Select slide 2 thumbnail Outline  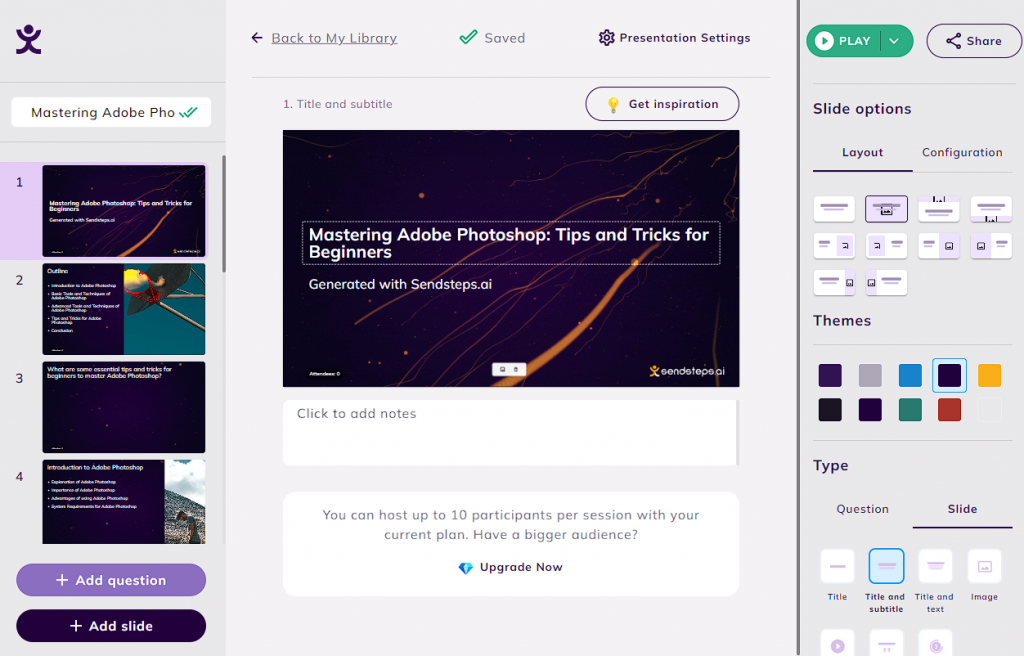tap(123, 309)
